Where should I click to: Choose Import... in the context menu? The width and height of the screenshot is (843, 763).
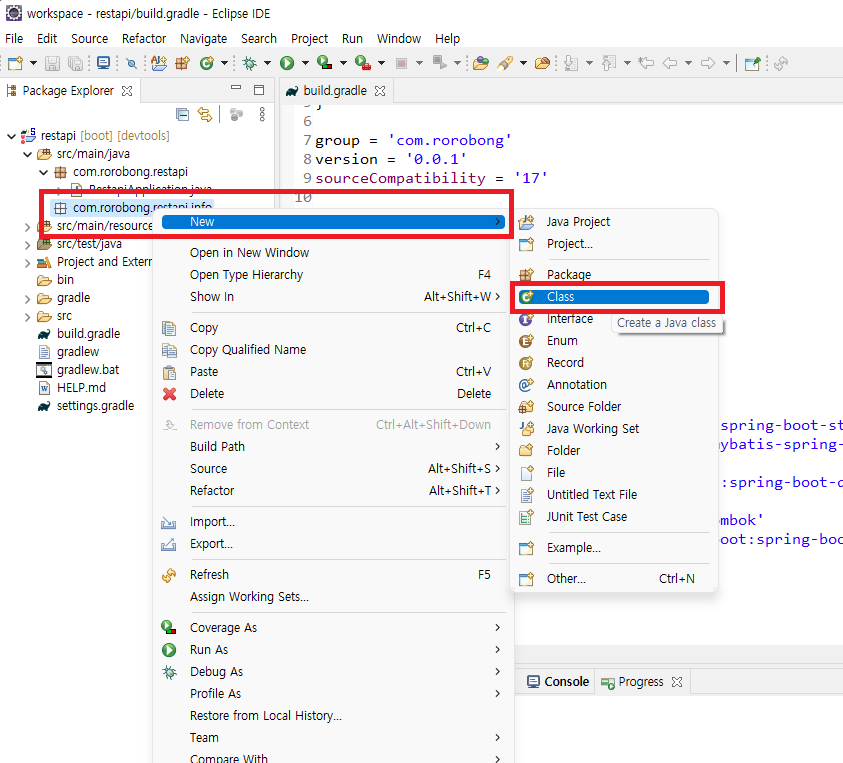(333, 522)
